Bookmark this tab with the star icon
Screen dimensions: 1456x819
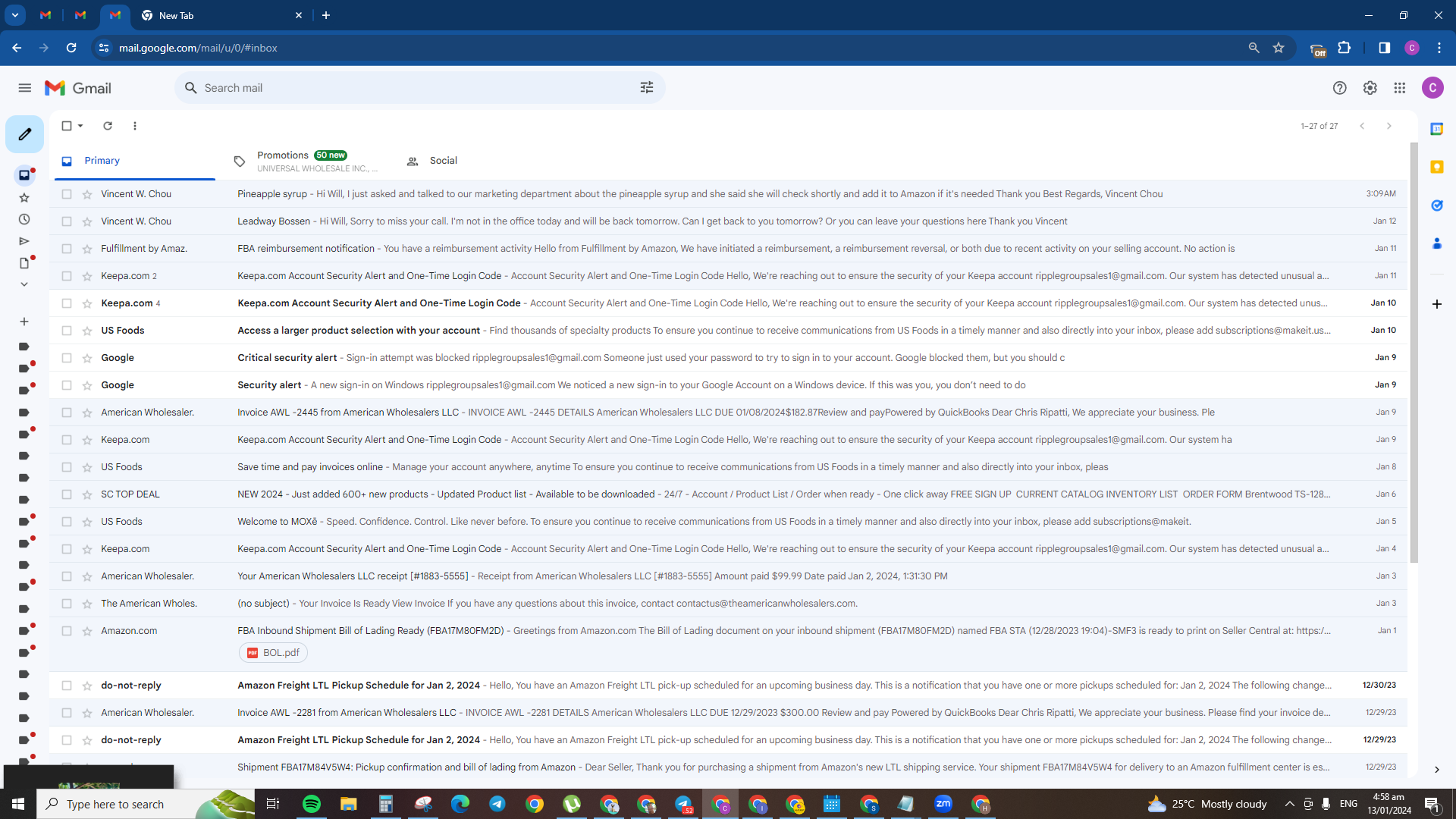click(1279, 48)
